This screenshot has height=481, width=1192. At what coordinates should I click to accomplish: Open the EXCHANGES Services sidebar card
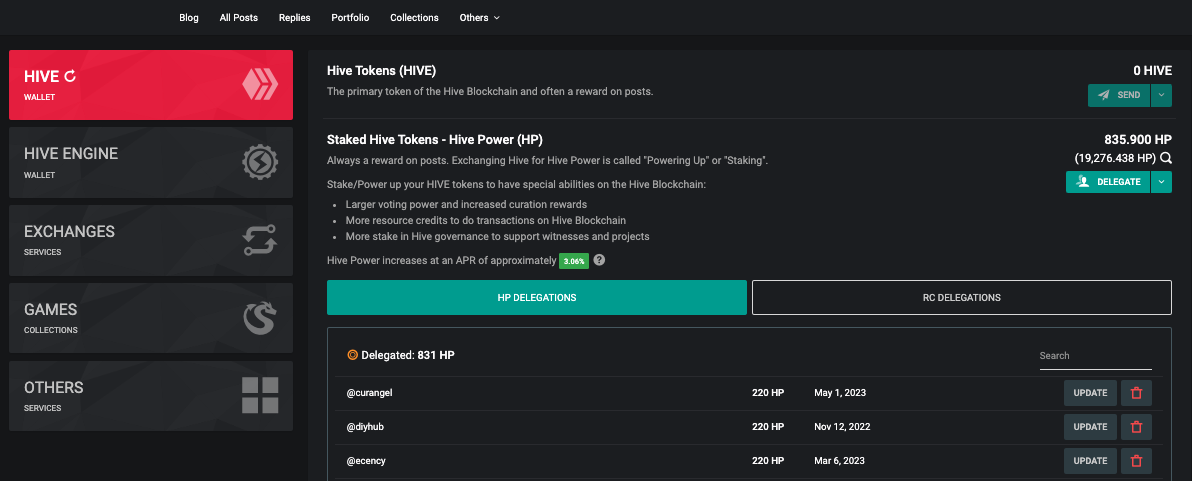151,240
